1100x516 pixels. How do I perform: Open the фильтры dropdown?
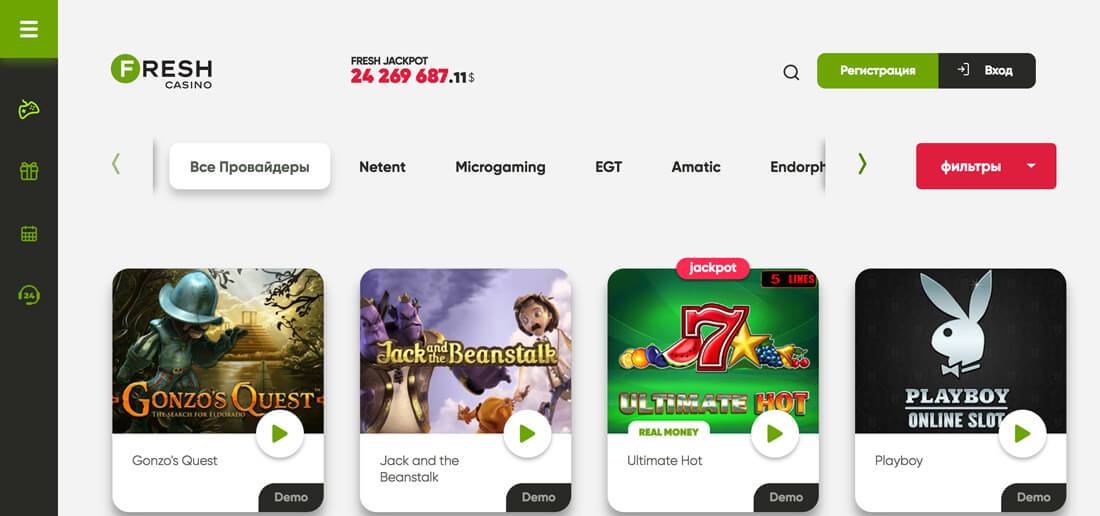[x=986, y=166]
